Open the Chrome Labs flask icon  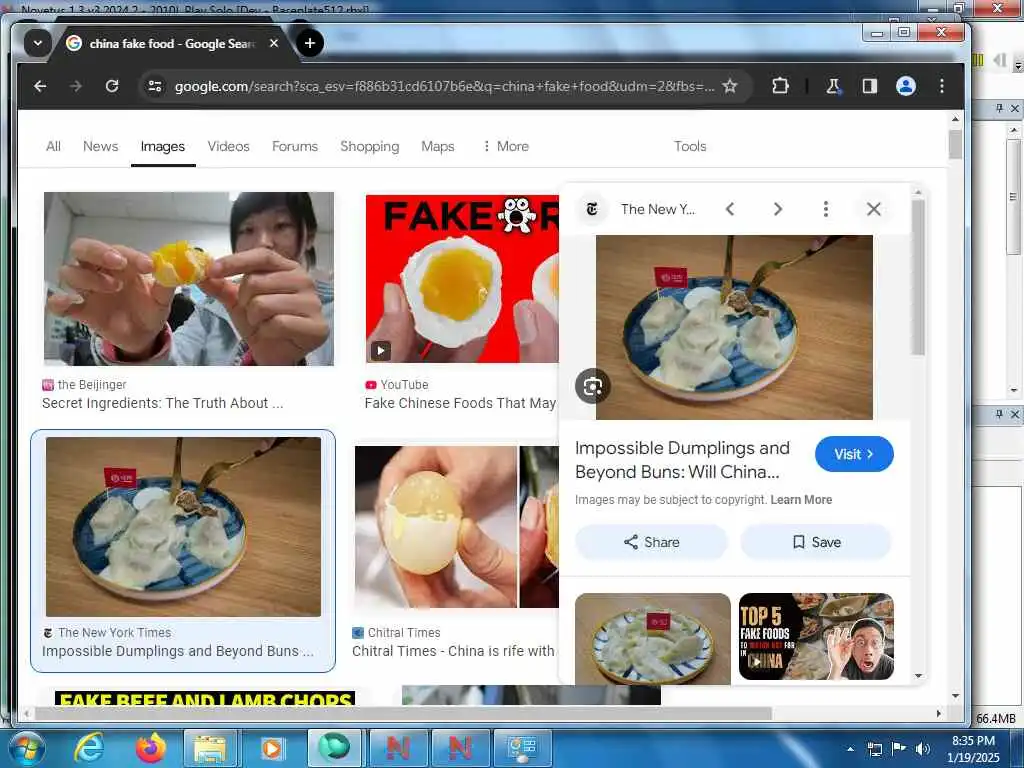(833, 86)
